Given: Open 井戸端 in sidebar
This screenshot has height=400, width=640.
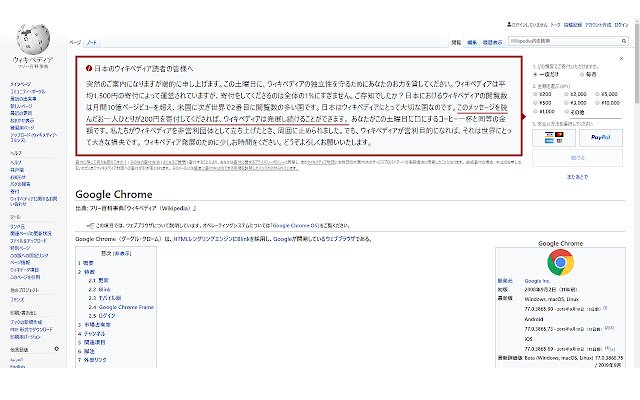Looking at the screenshot, I should [x=17, y=170].
